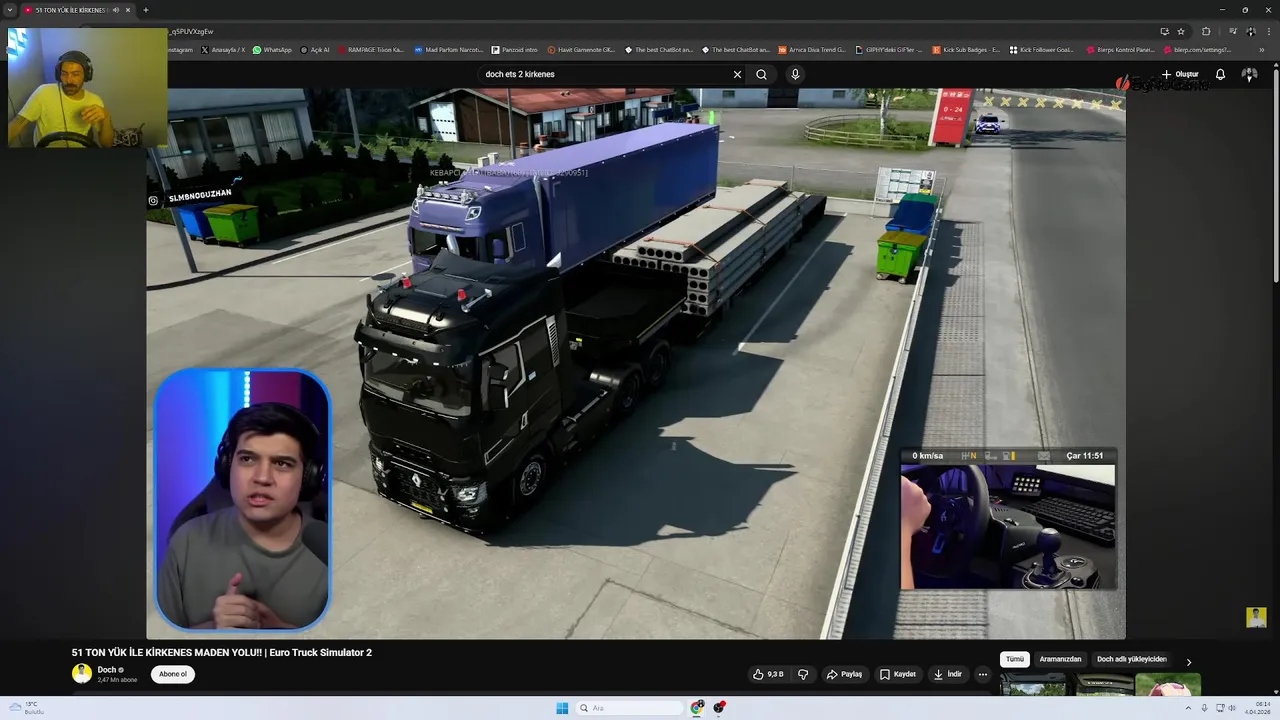Open the Windows Start menu
The image size is (1280, 720).
[562, 708]
